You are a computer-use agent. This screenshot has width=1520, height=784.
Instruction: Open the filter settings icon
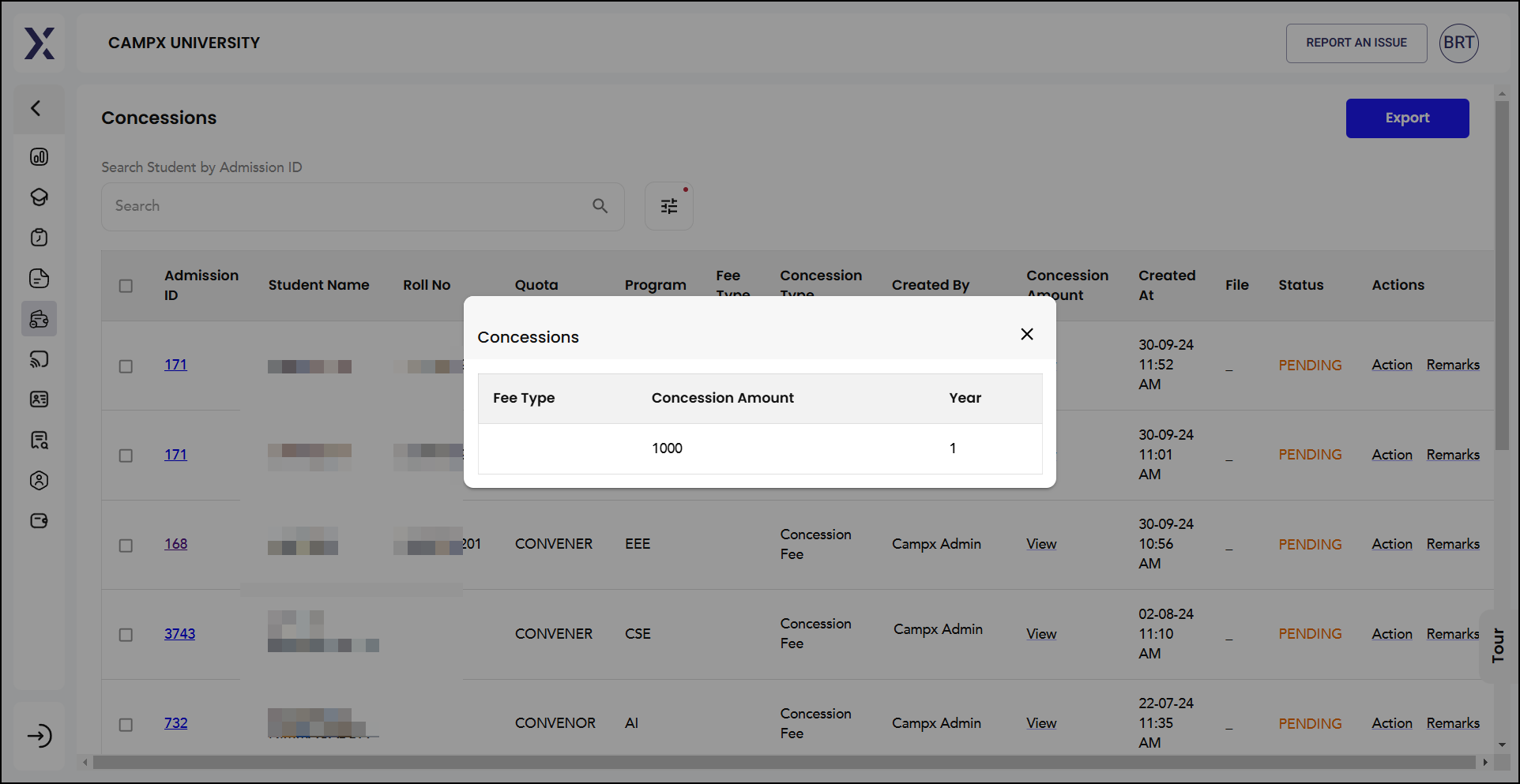669,206
